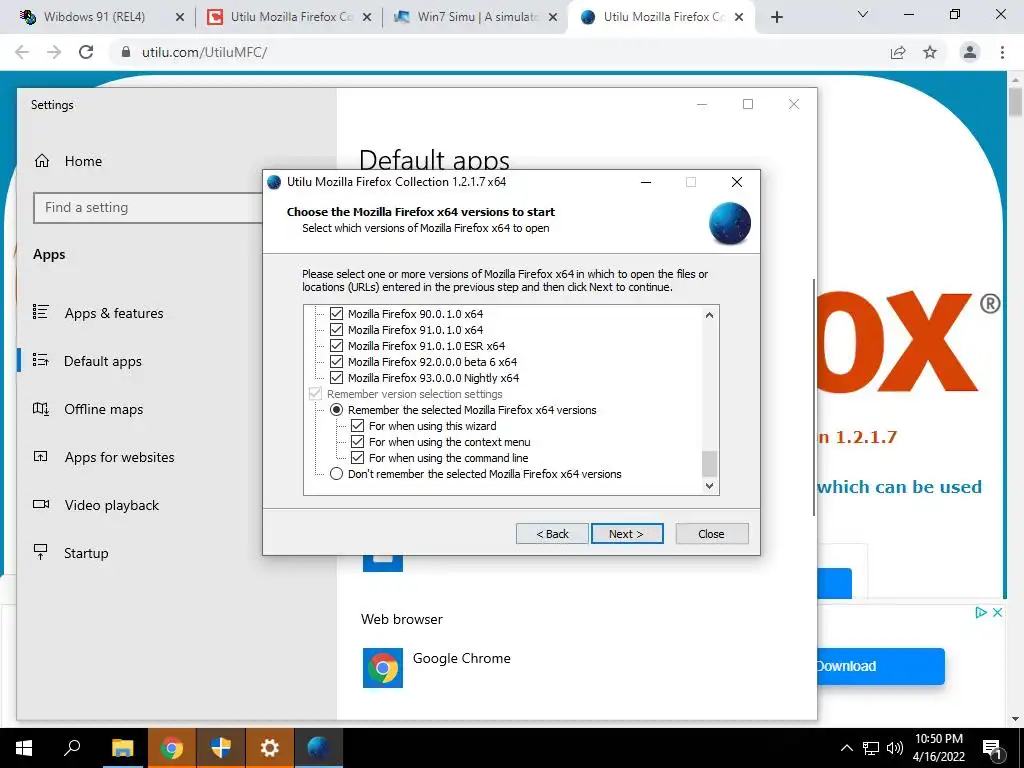Click the version list scrollbar thumb
This screenshot has height=768, width=1024.
point(710,464)
